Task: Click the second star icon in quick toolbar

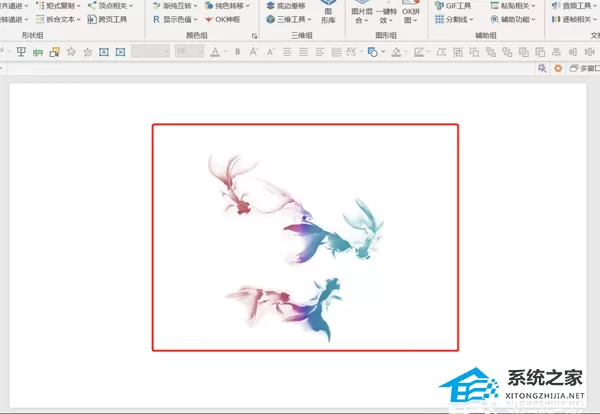Action: coord(87,52)
